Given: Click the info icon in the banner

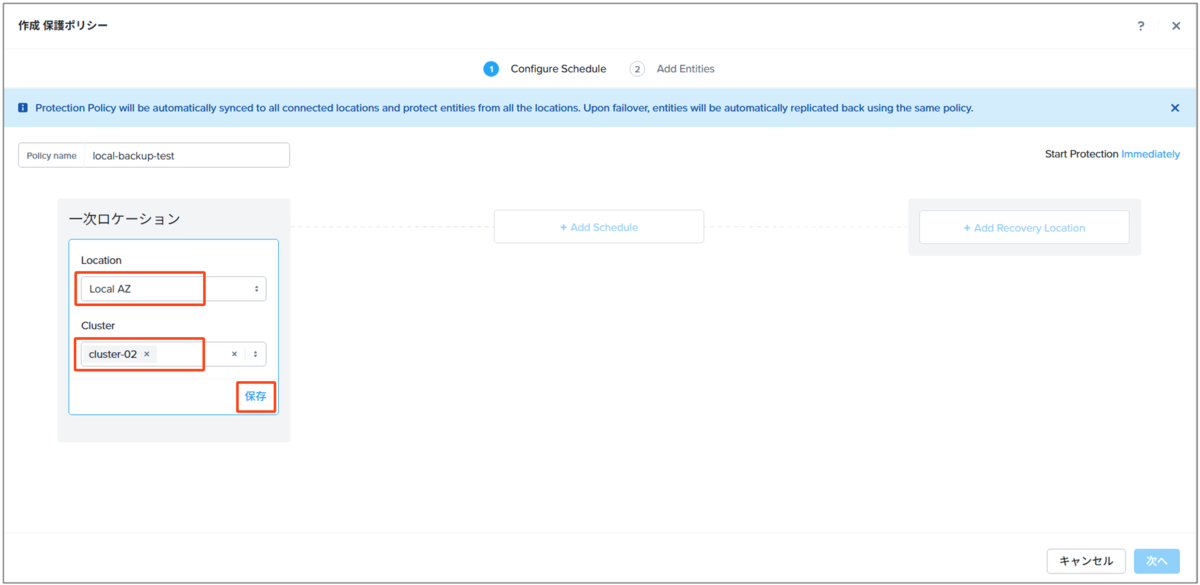Looking at the screenshot, I should [x=23, y=108].
